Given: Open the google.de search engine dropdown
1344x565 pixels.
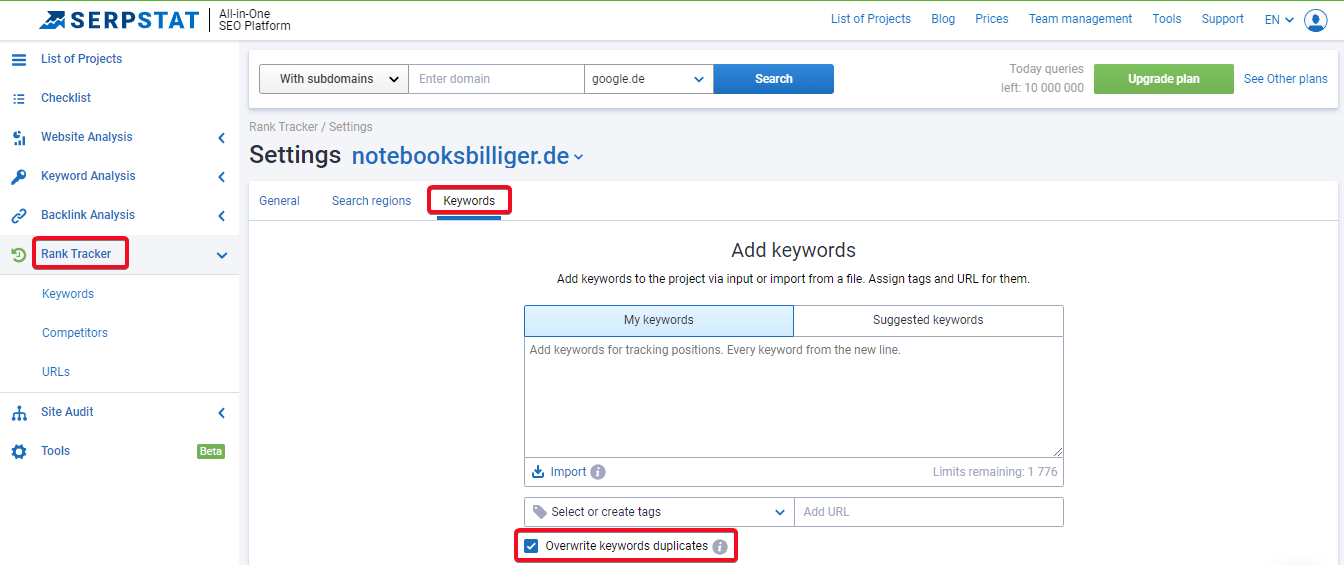Looking at the screenshot, I should (649, 79).
